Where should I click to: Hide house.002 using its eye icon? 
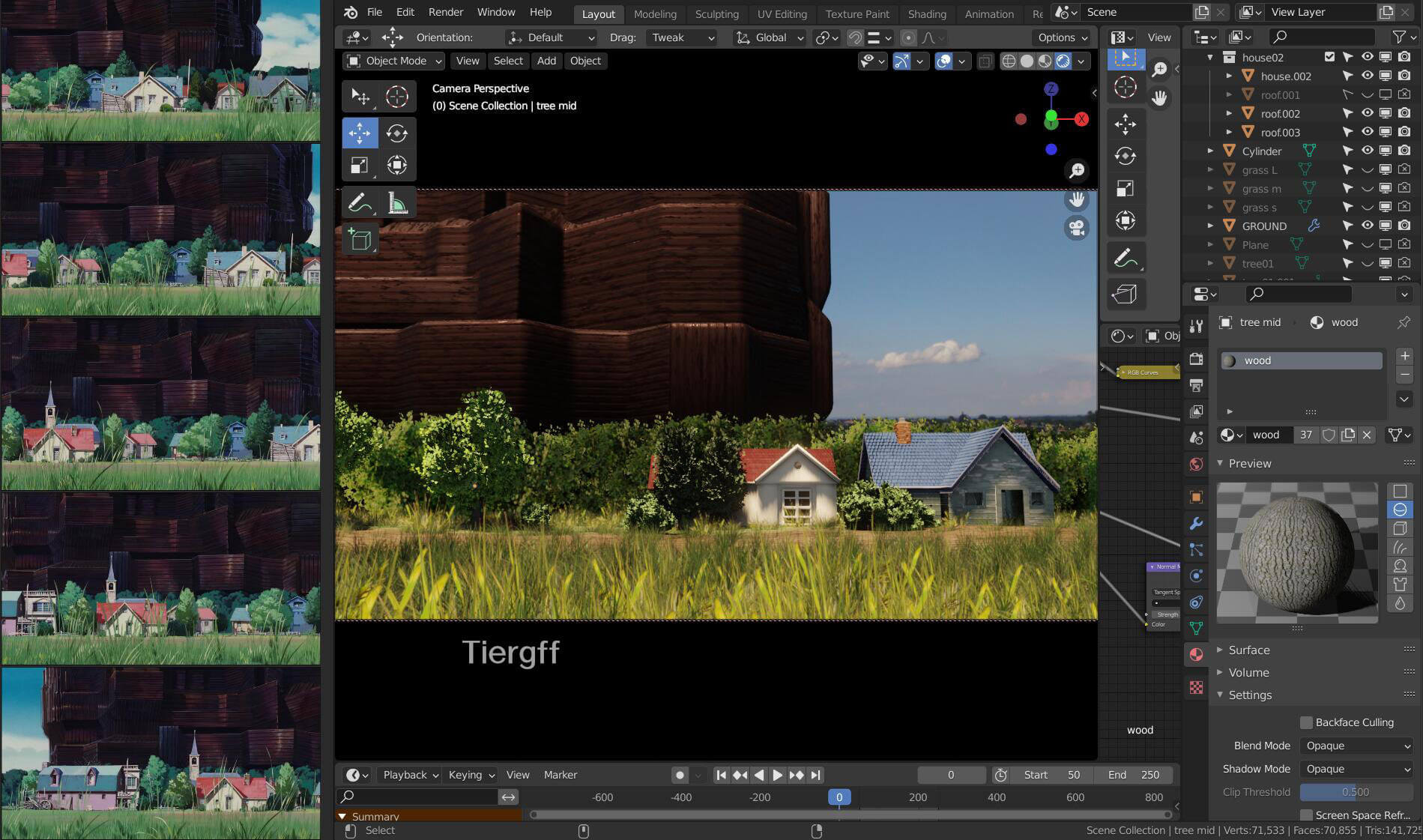click(1367, 76)
